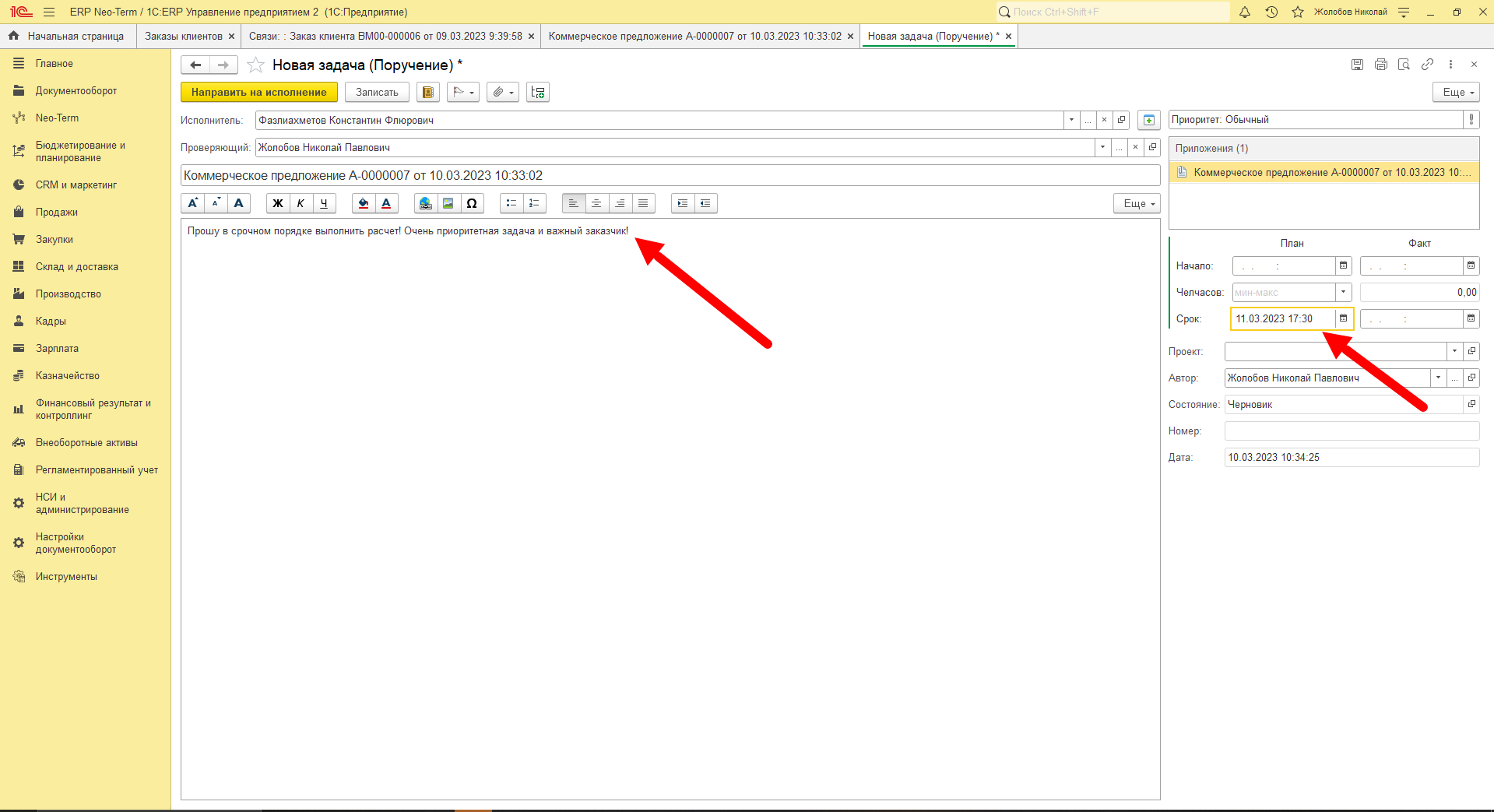Click Направить на исполнение button

[x=259, y=92]
